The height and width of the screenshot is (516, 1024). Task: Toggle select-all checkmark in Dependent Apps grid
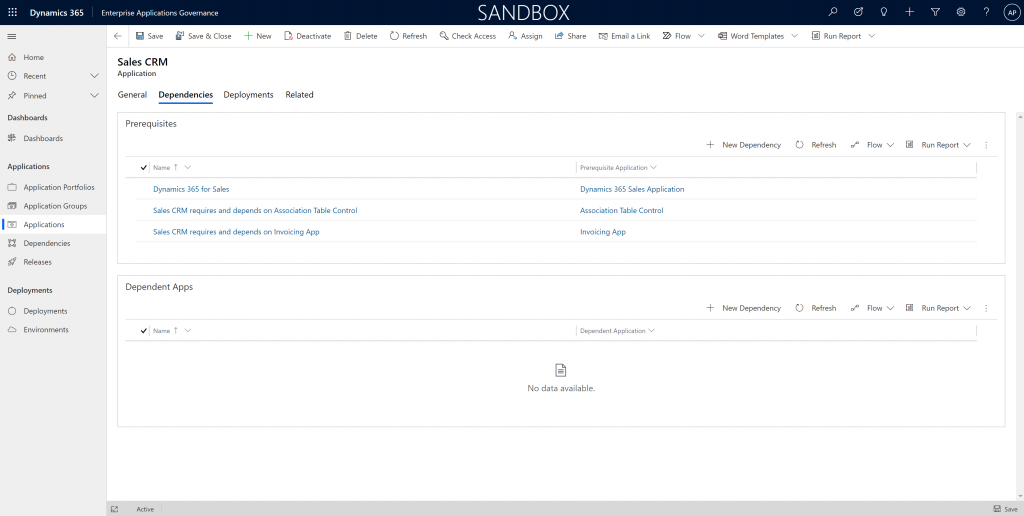coord(144,331)
